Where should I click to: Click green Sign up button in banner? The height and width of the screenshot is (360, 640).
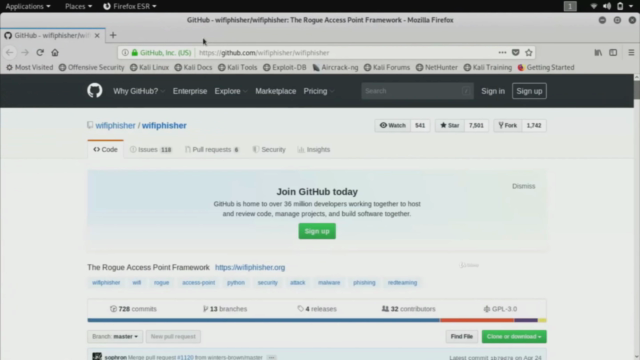tap(317, 231)
